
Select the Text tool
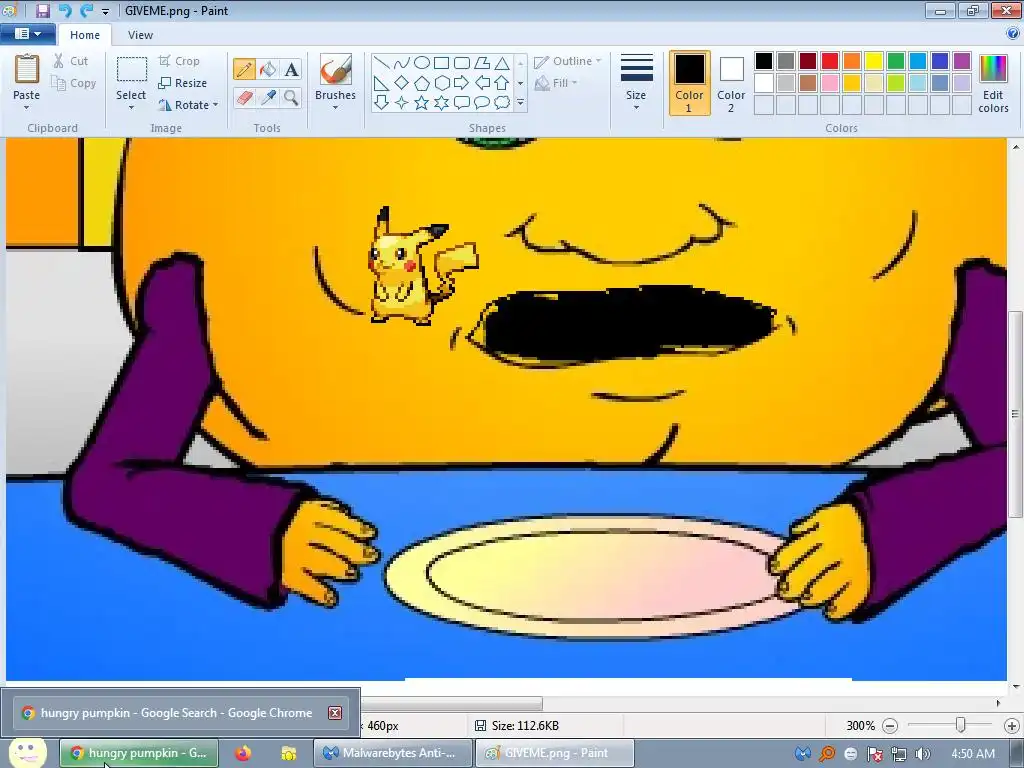tap(291, 69)
